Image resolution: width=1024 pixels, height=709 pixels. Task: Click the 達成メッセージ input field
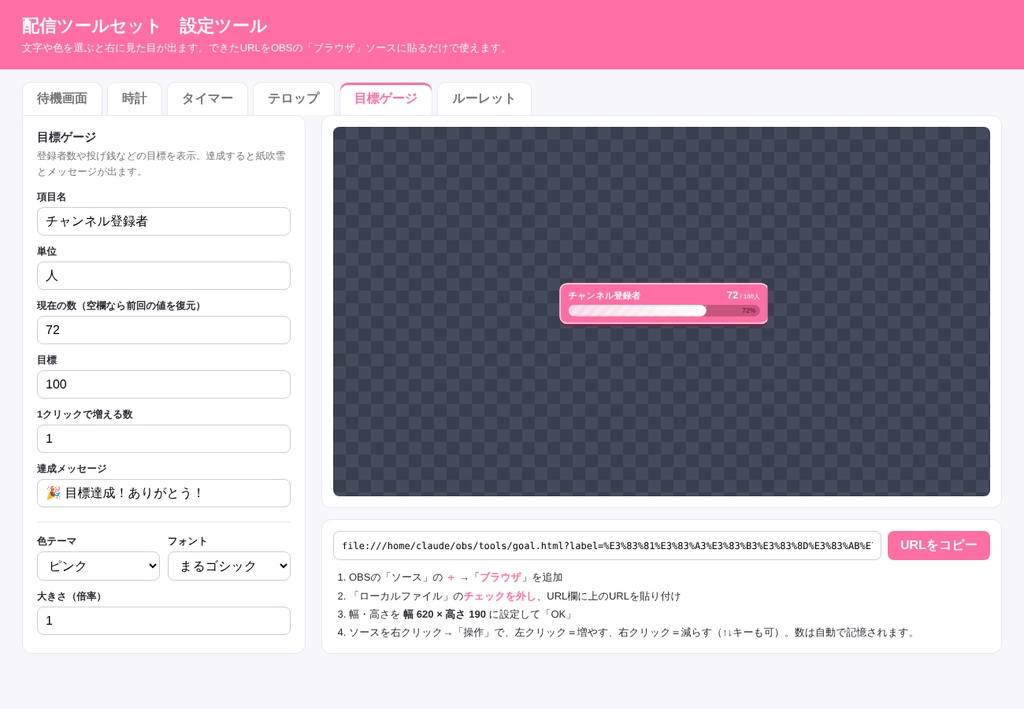164,493
